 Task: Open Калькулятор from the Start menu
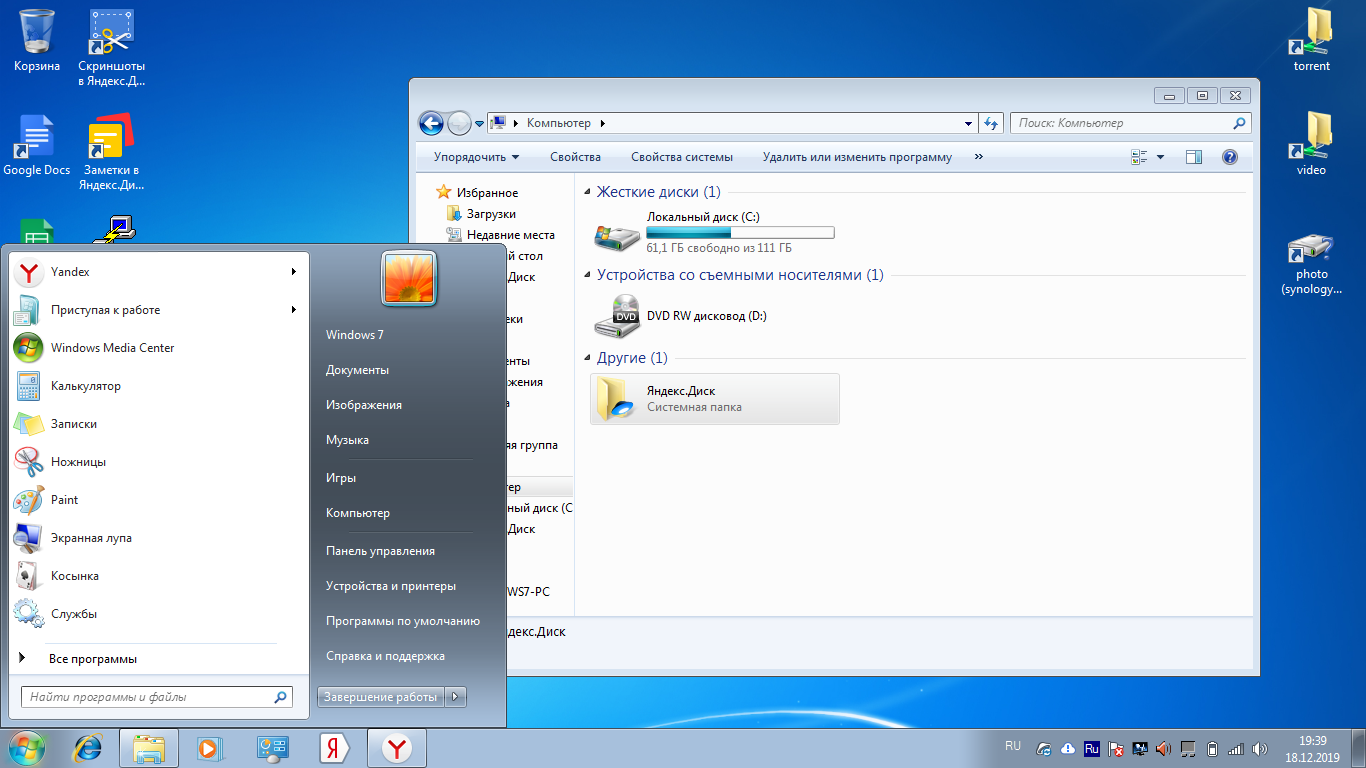(x=85, y=386)
